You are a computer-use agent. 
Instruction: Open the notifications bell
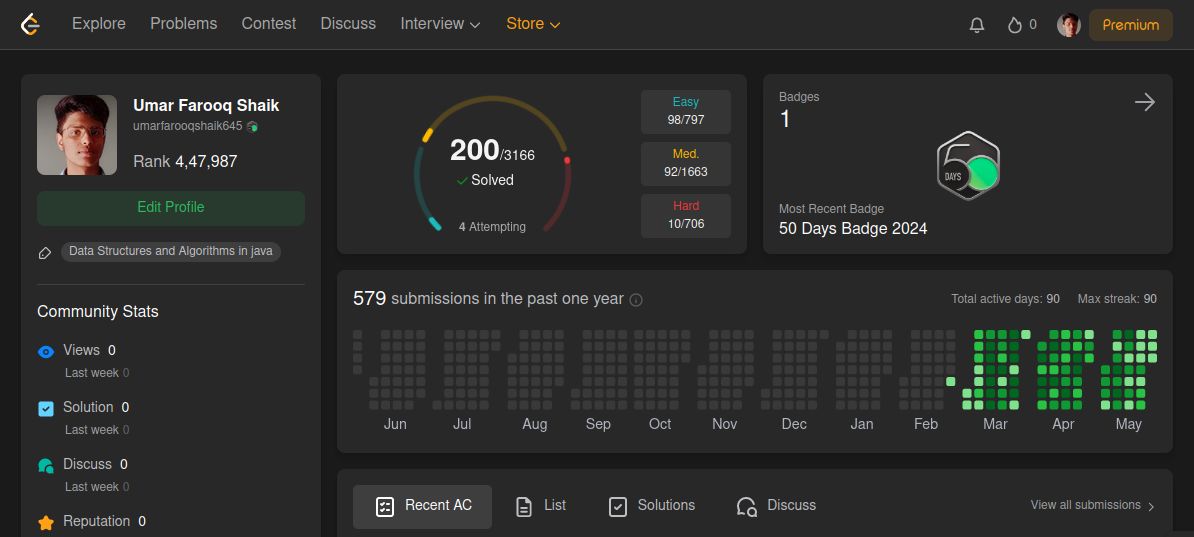(x=977, y=24)
